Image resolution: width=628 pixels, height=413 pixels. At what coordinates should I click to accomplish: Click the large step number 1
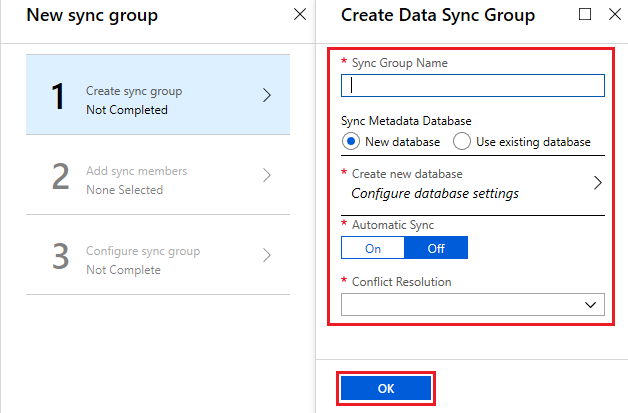[x=60, y=96]
